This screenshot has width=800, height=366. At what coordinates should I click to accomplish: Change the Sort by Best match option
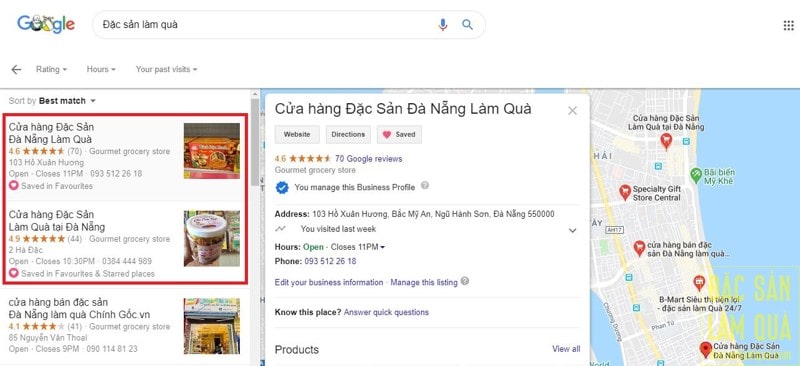pos(67,101)
